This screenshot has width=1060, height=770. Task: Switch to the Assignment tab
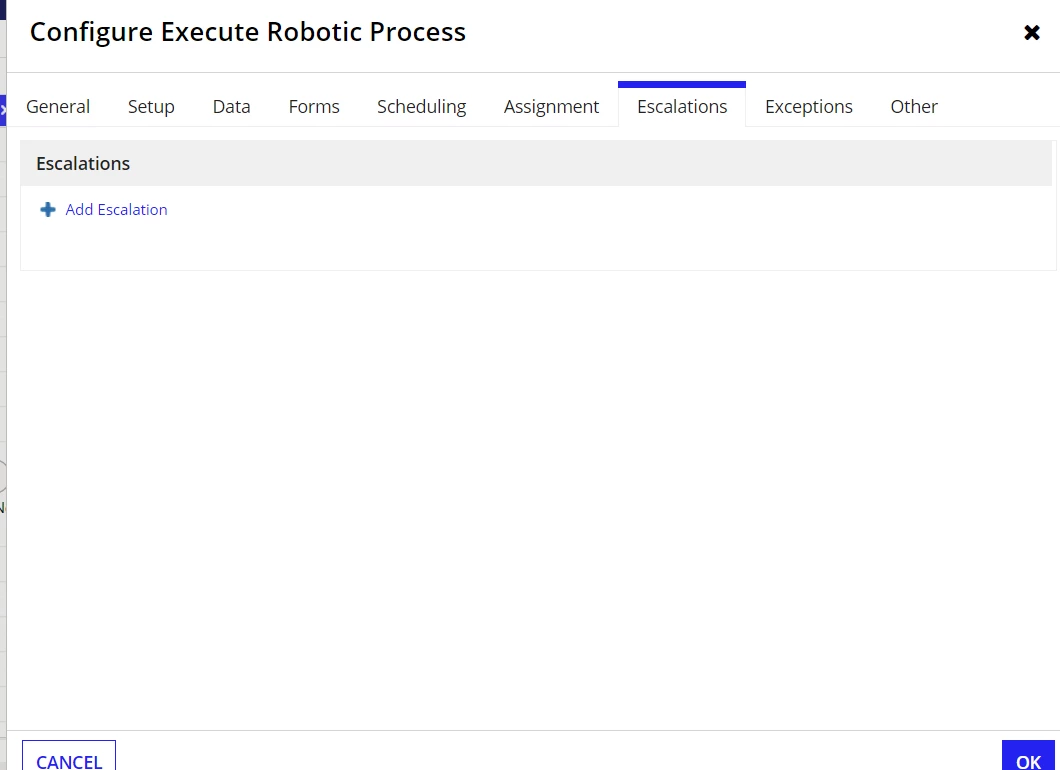[x=552, y=107]
